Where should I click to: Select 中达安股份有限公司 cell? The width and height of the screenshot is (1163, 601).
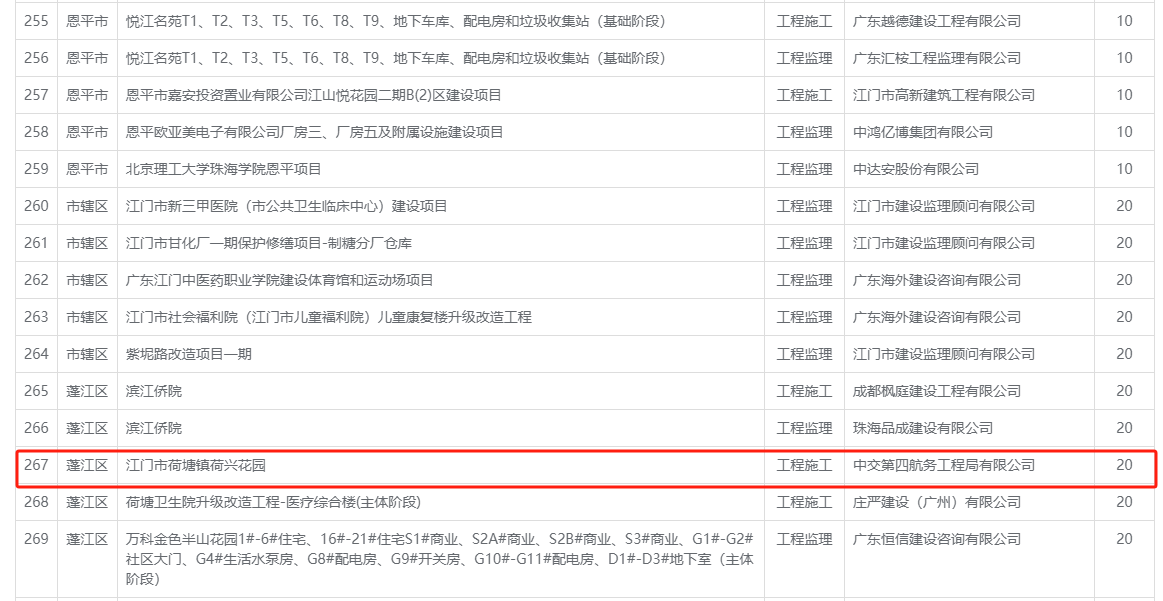click(916, 169)
